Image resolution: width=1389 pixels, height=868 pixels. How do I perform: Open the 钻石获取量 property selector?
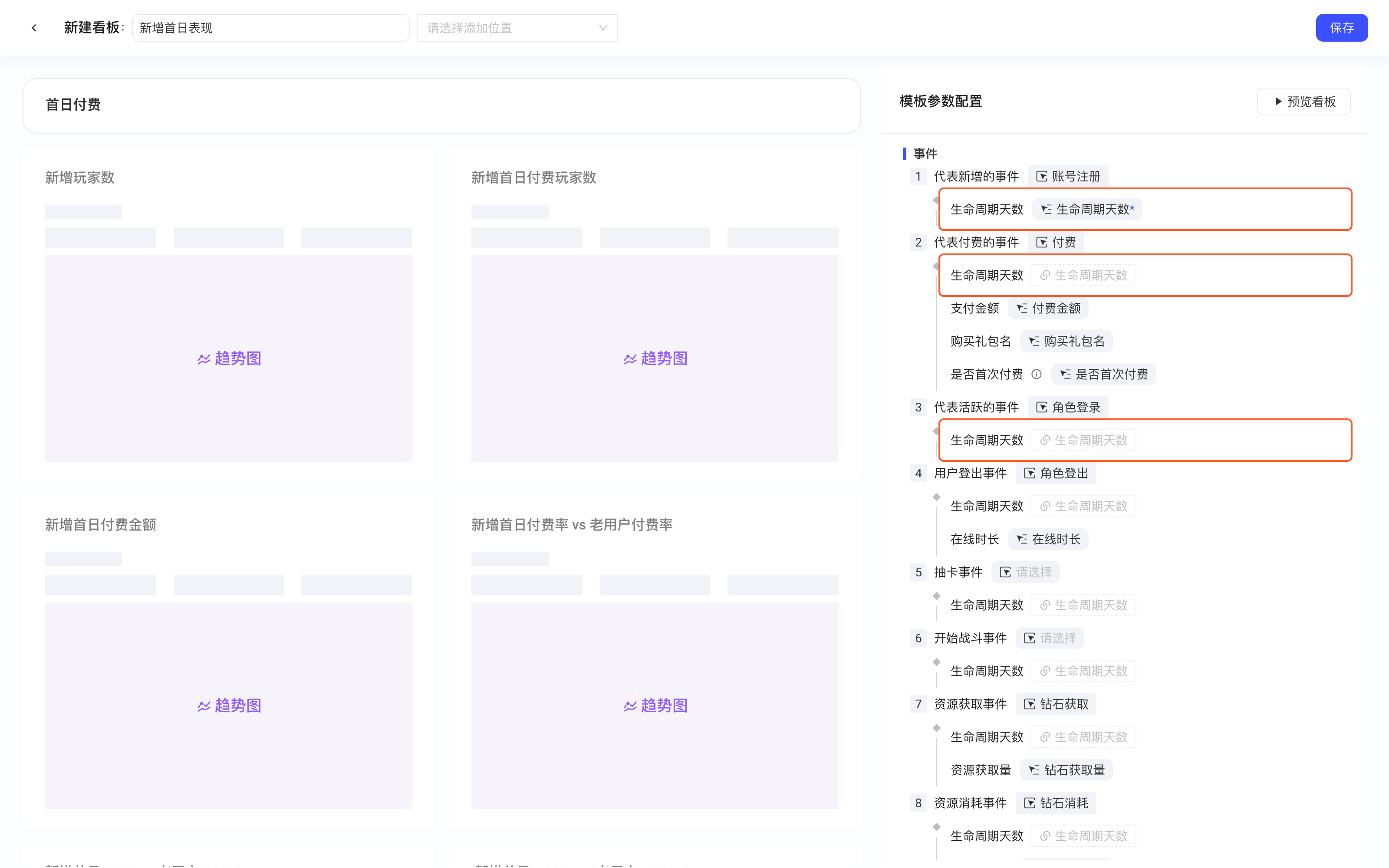pos(1066,770)
